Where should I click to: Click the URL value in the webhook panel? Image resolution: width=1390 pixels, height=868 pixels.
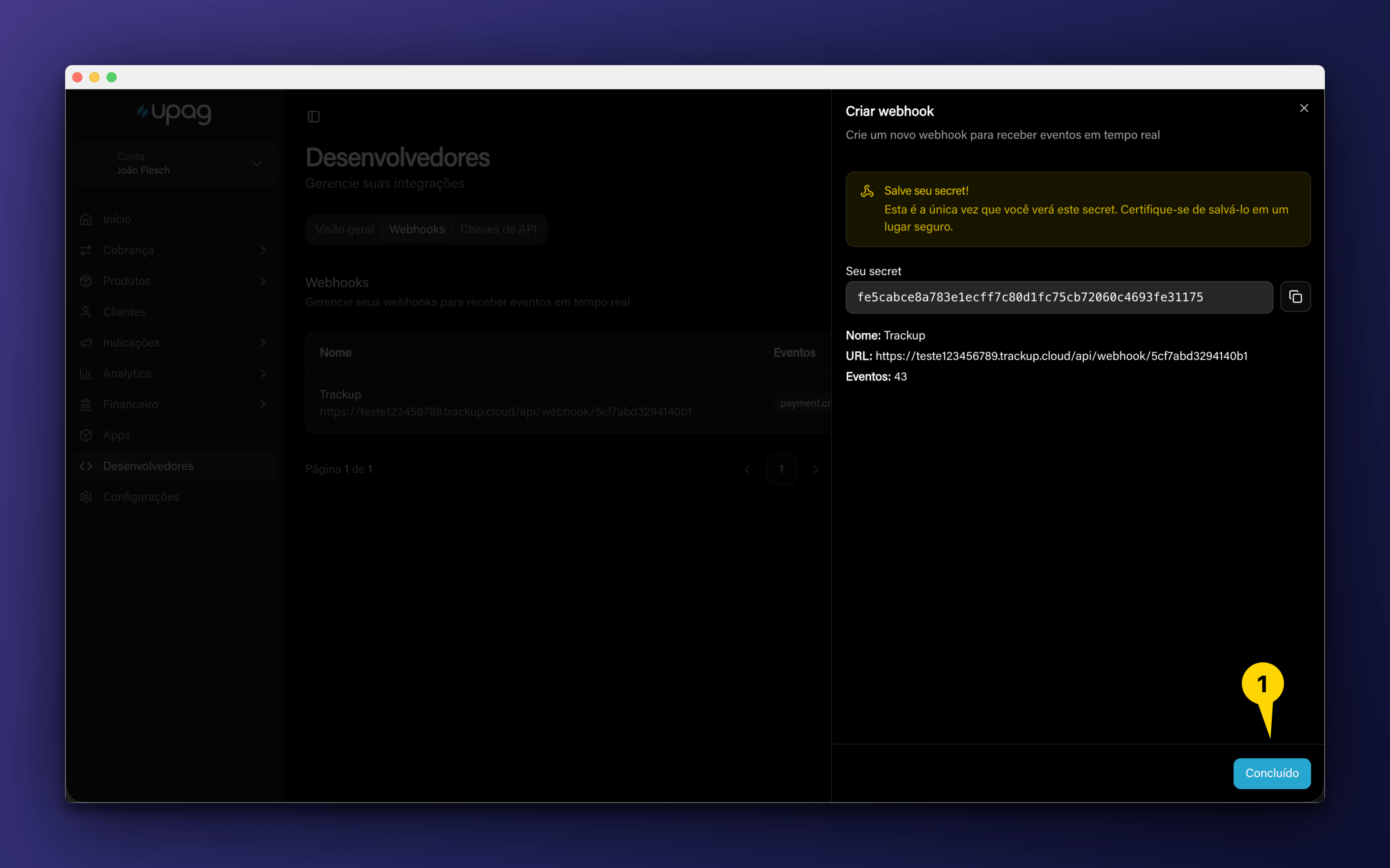(1061, 356)
